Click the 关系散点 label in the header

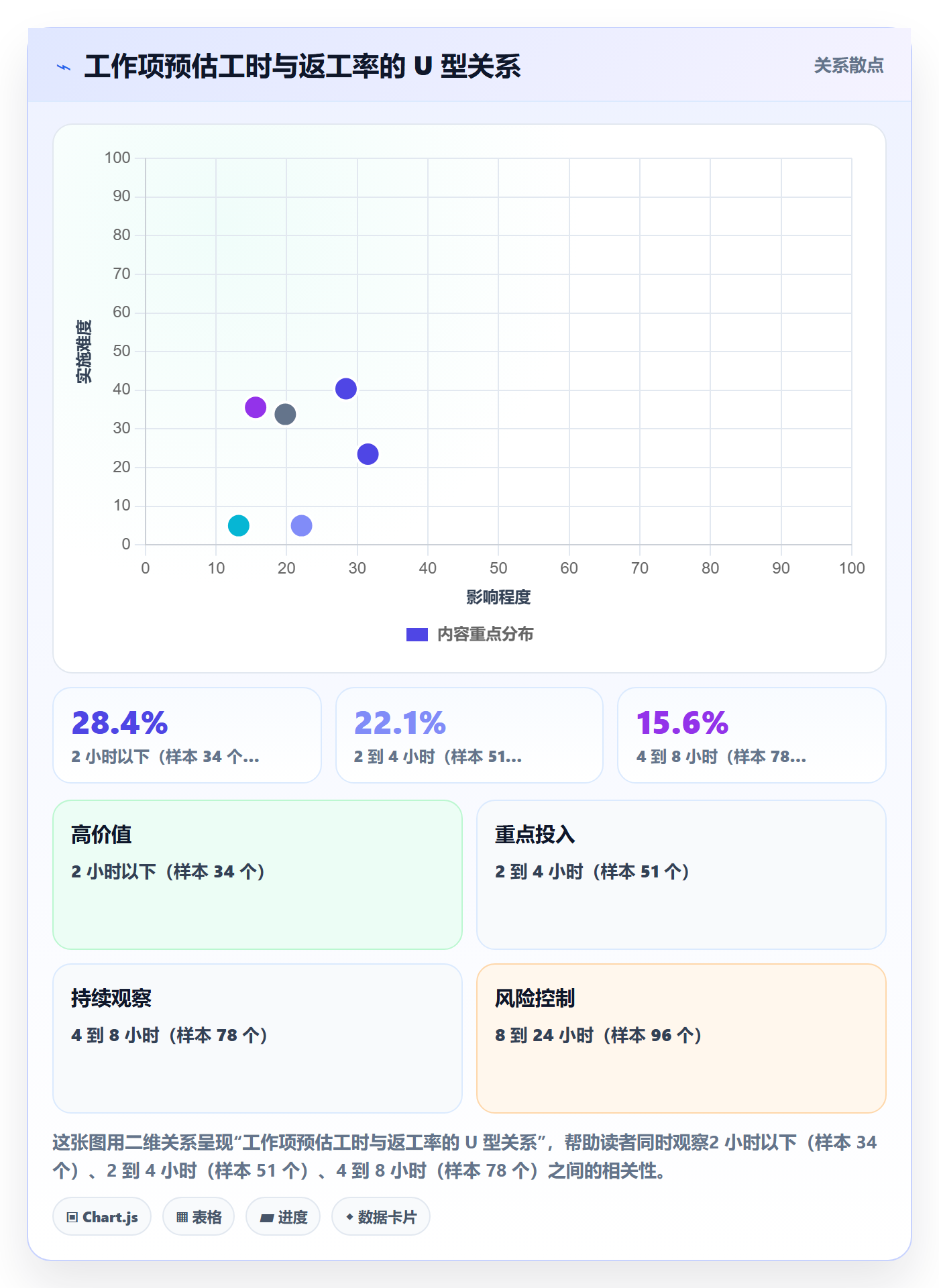[x=848, y=66]
